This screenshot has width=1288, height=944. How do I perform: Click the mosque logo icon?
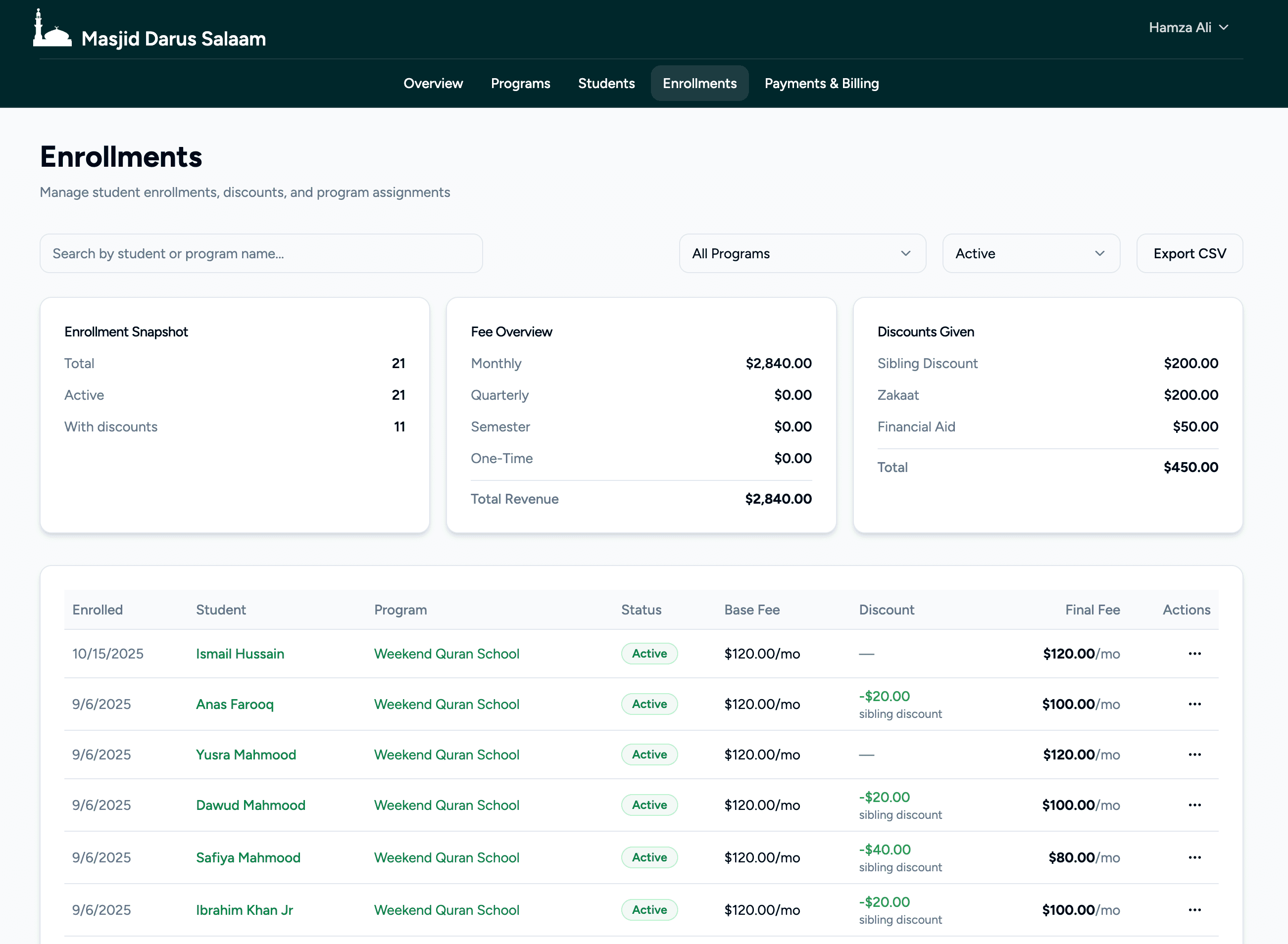pos(52,29)
